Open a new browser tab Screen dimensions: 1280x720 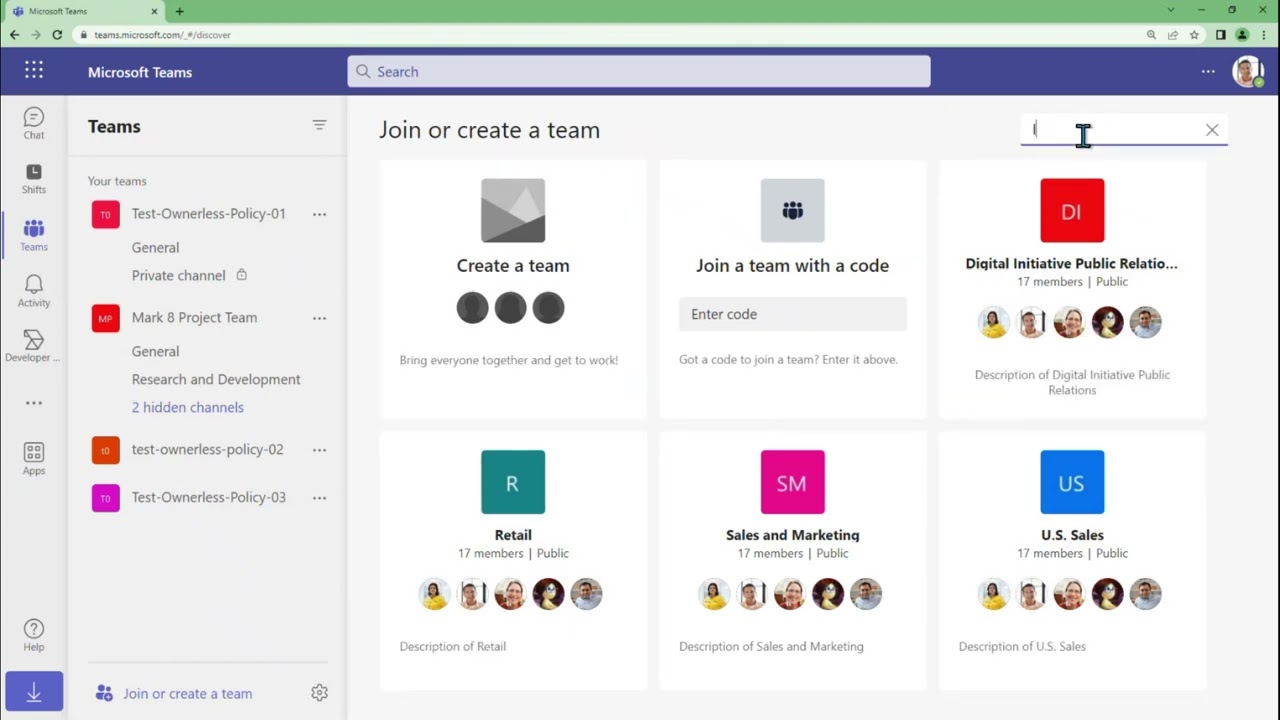point(180,11)
